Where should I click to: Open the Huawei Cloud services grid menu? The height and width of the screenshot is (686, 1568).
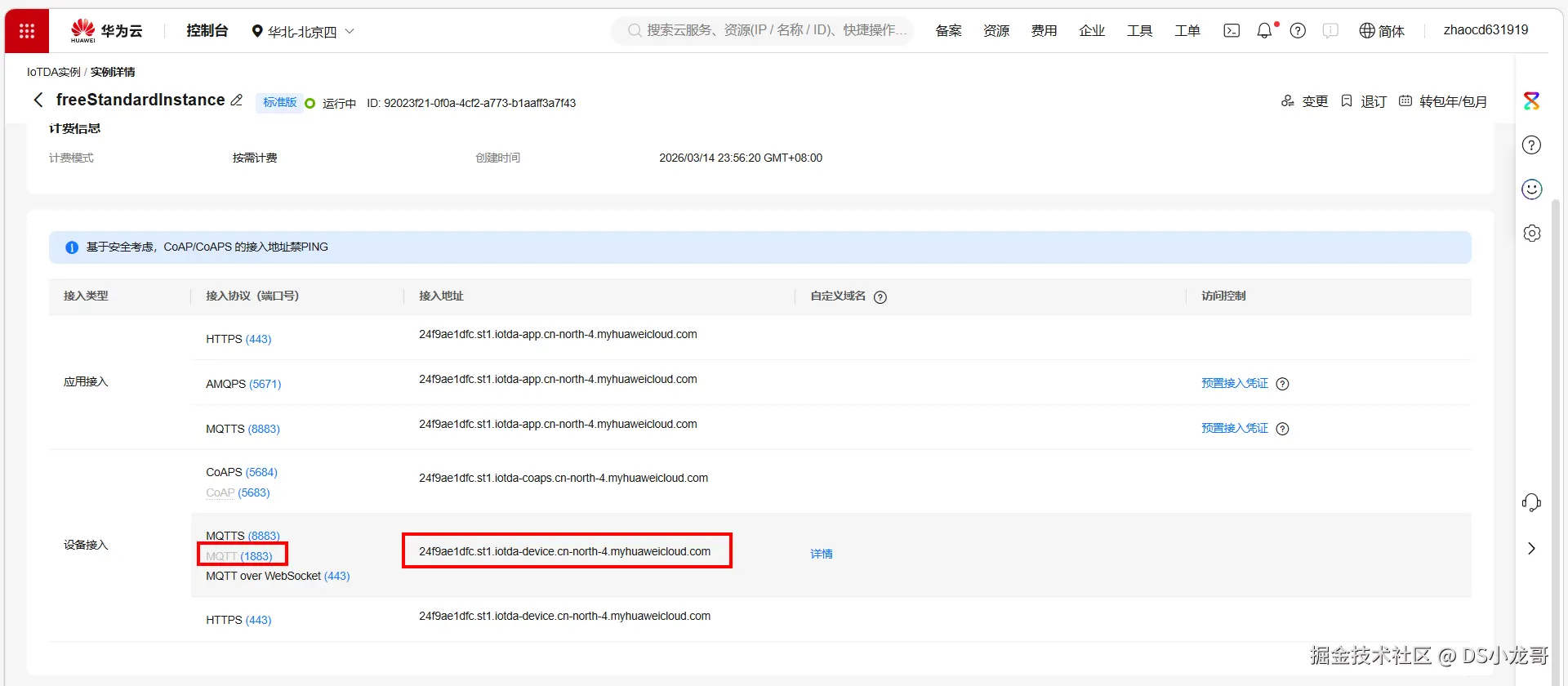click(27, 31)
